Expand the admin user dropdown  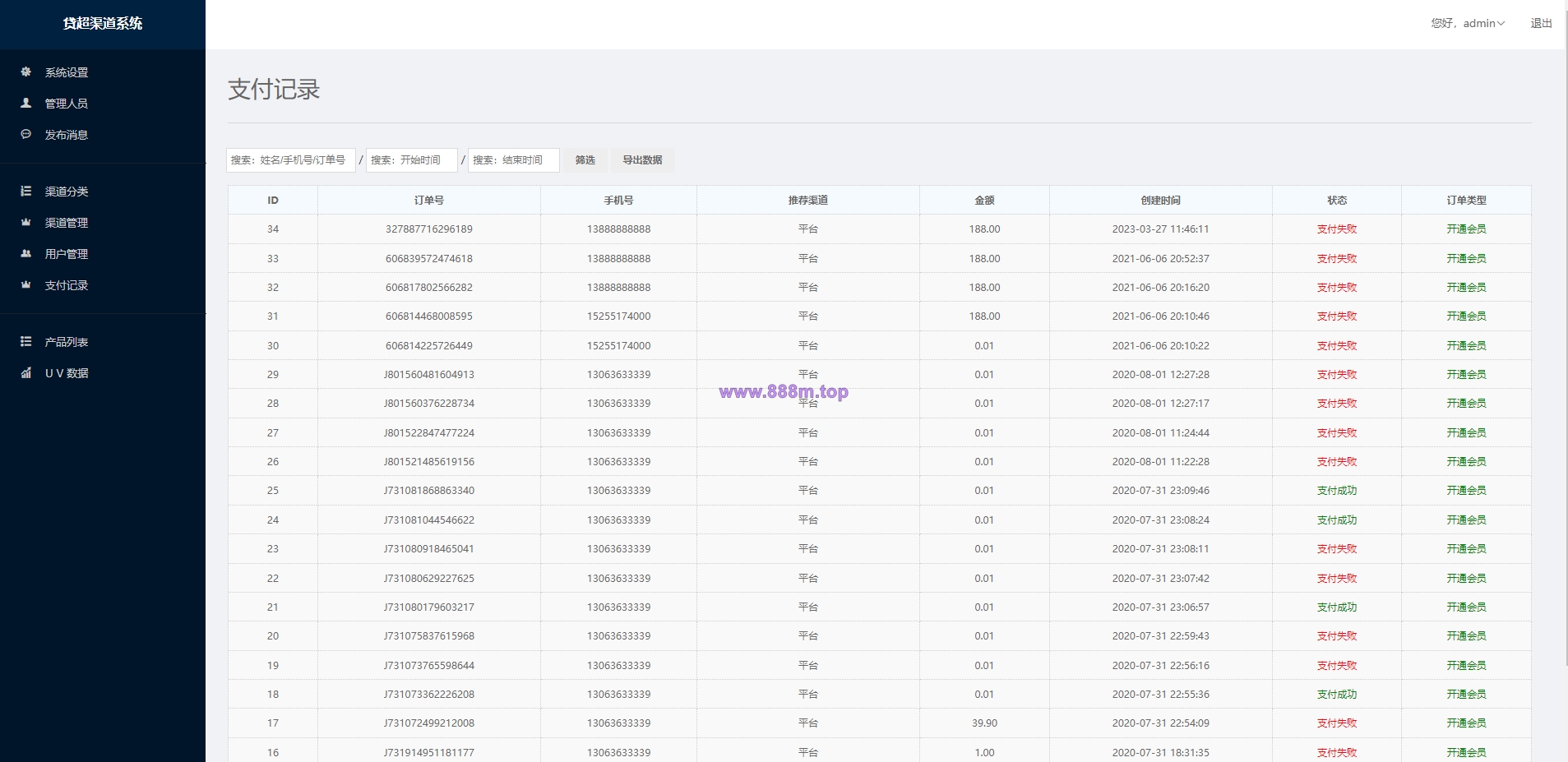[1468, 23]
